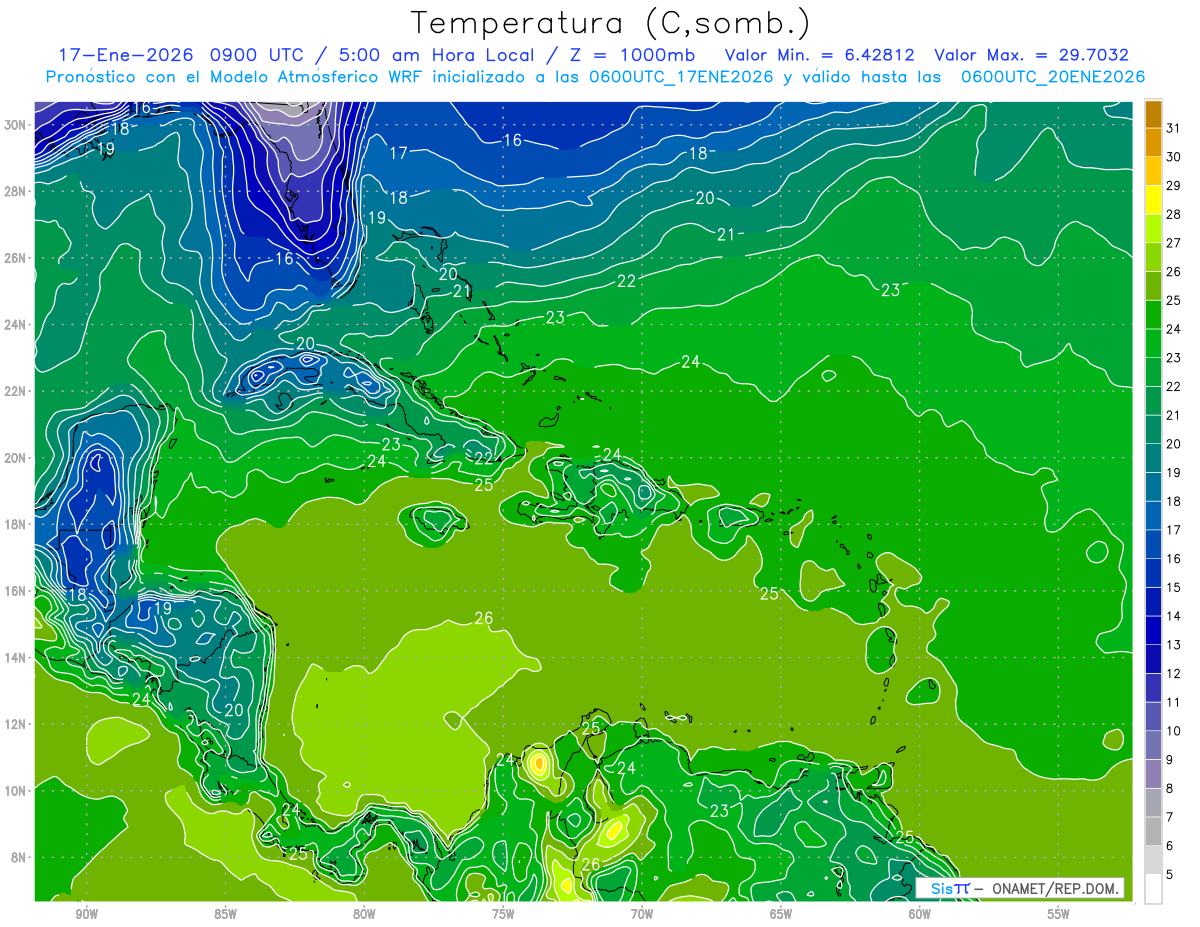Screen dimensions: 1200x927
Task: Click the '29' color scale label
Action: pyautogui.click(x=1174, y=185)
